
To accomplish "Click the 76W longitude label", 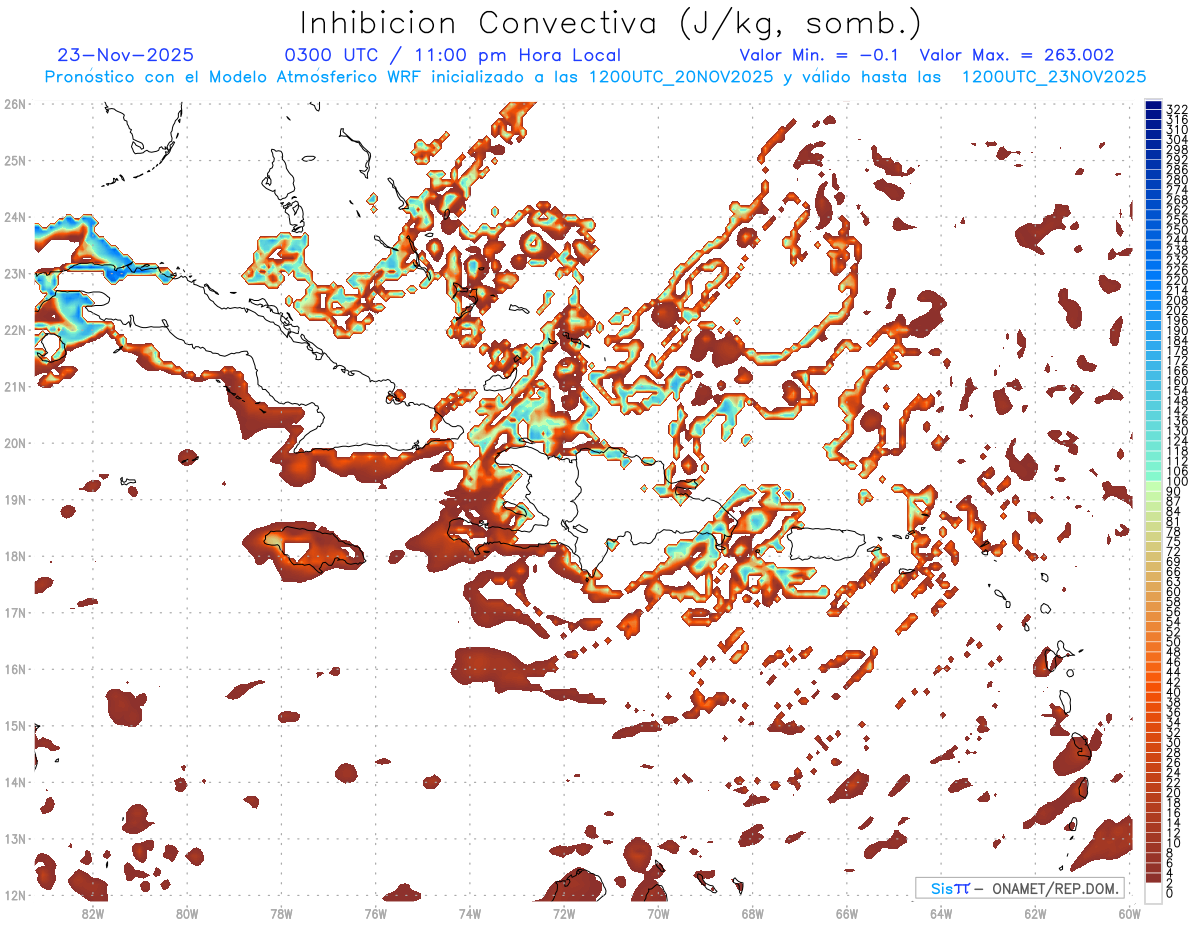I will (375, 913).
